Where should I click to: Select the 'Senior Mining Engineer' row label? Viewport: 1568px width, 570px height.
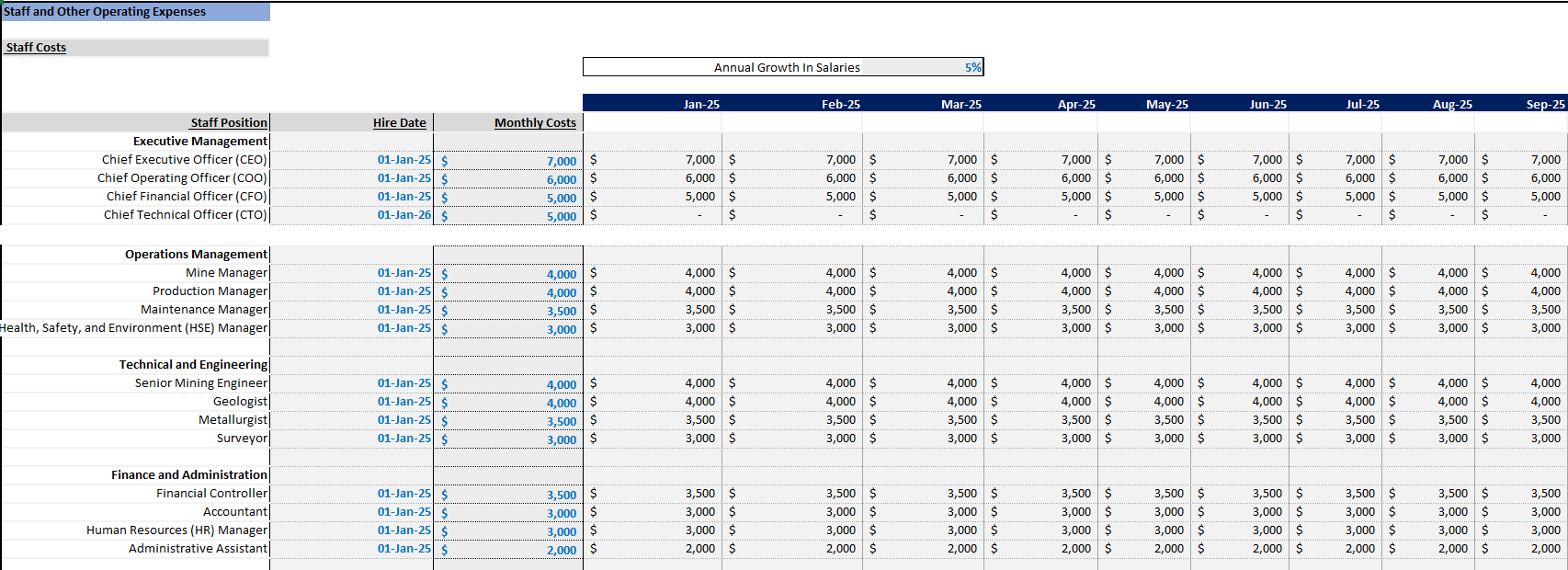click(201, 382)
